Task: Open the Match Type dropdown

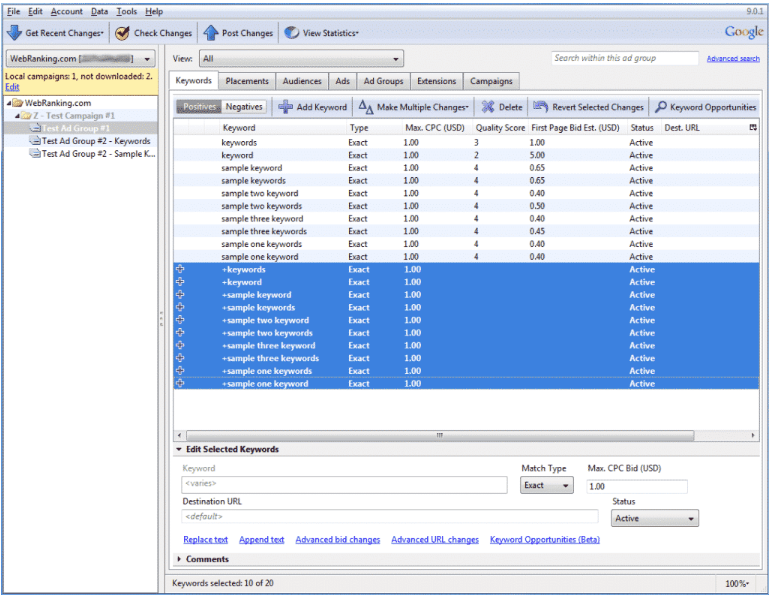Action: (547, 486)
